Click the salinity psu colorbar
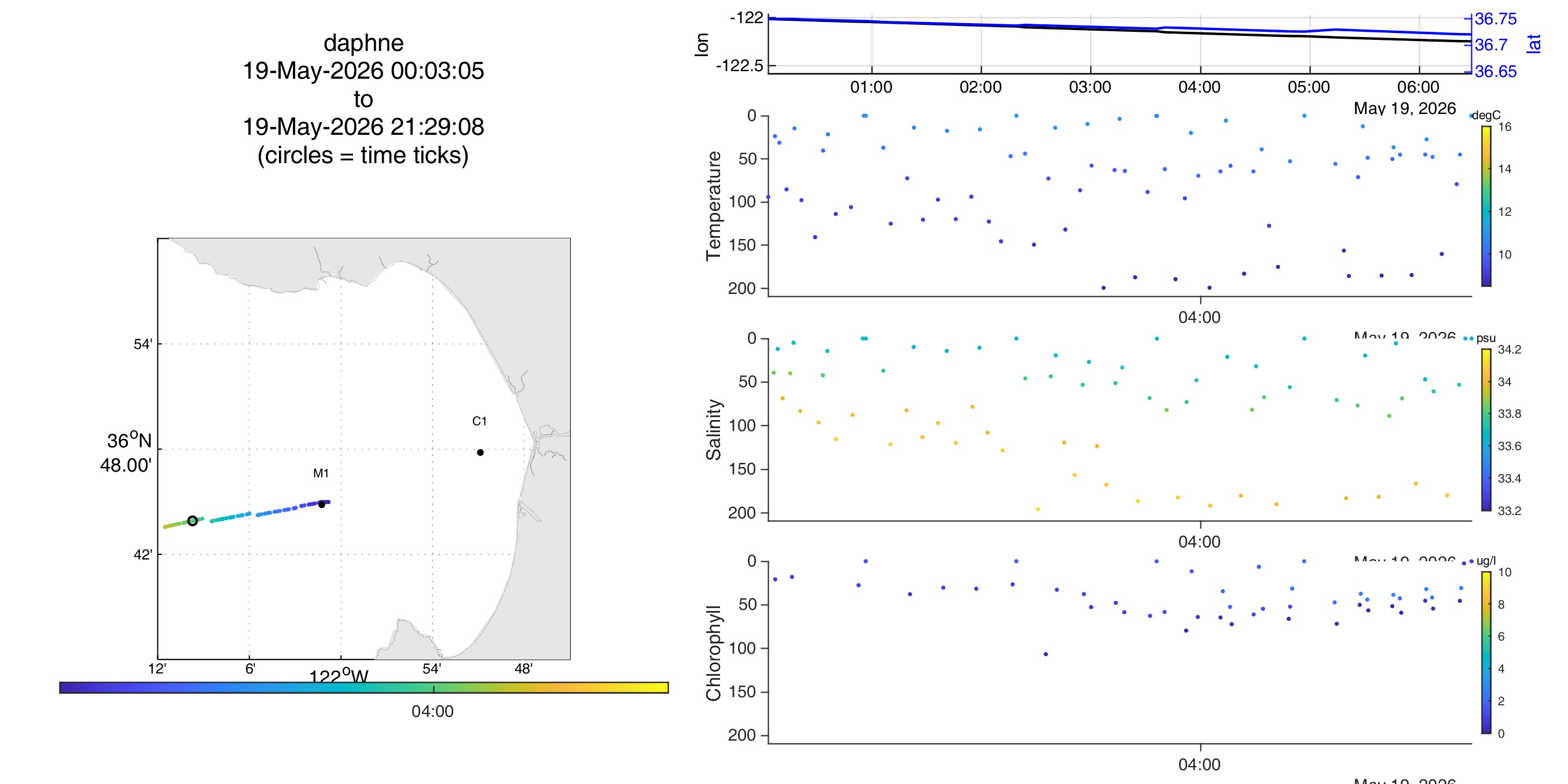This screenshot has height=784, width=1568. point(1486,430)
